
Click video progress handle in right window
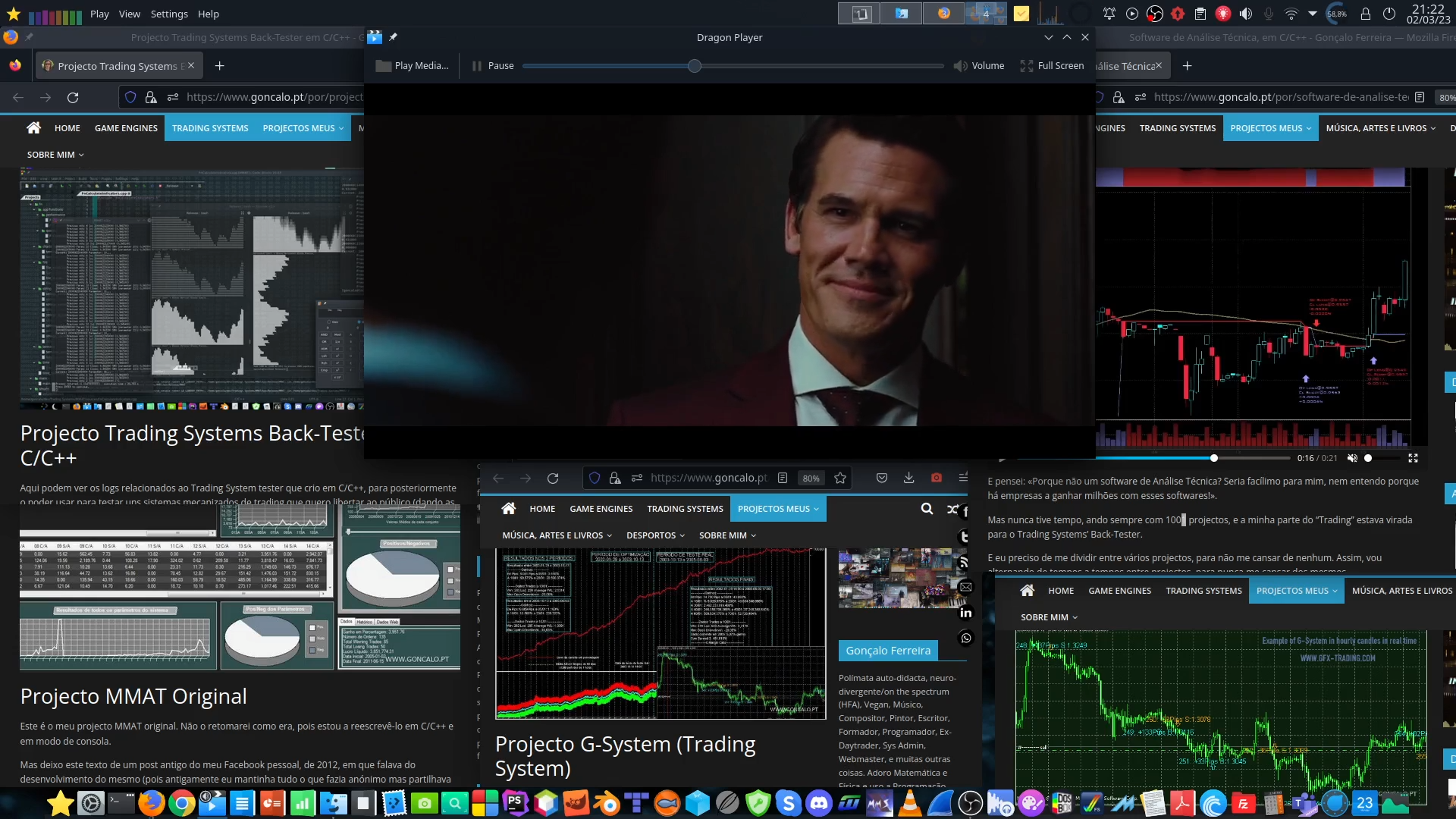[1214, 458]
